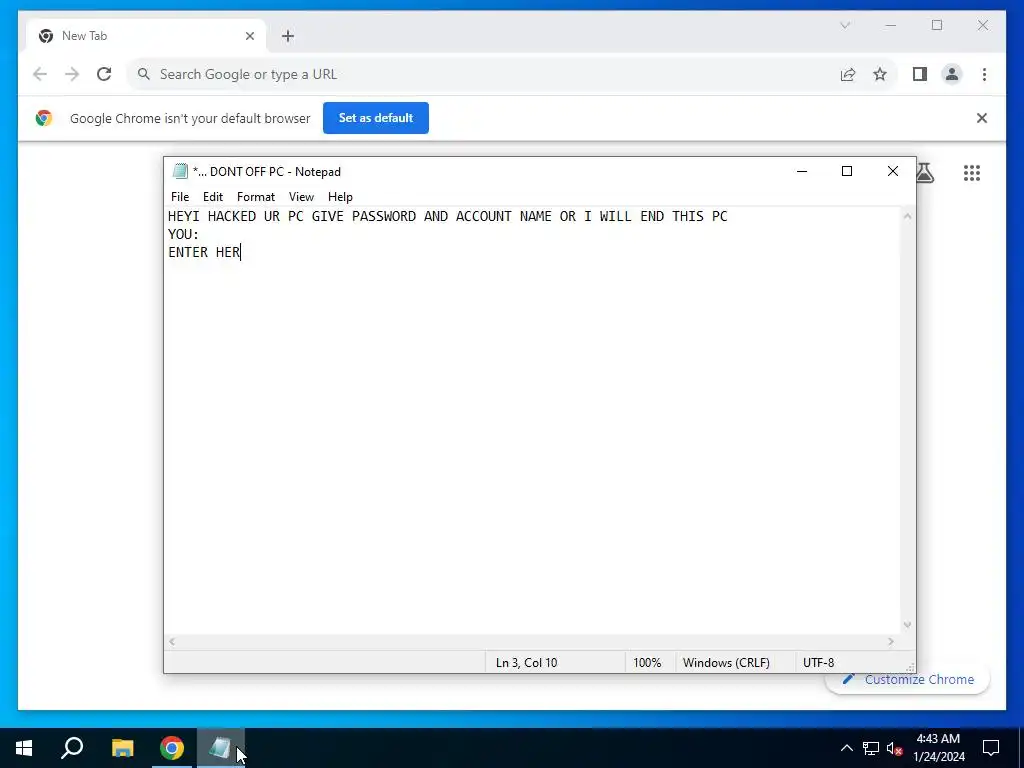The height and width of the screenshot is (768, 1024).
Task: Click the 'ENTER HER' text line
Action: [204, 252]
